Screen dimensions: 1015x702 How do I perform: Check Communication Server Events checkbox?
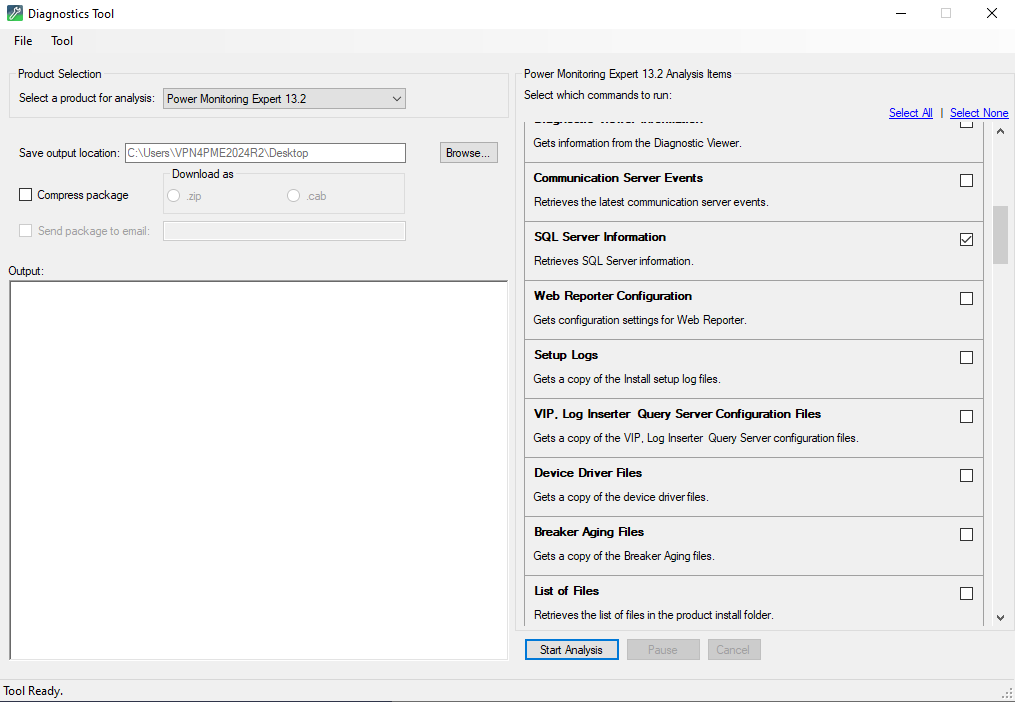pyautogui.click(x=966, y=181)
